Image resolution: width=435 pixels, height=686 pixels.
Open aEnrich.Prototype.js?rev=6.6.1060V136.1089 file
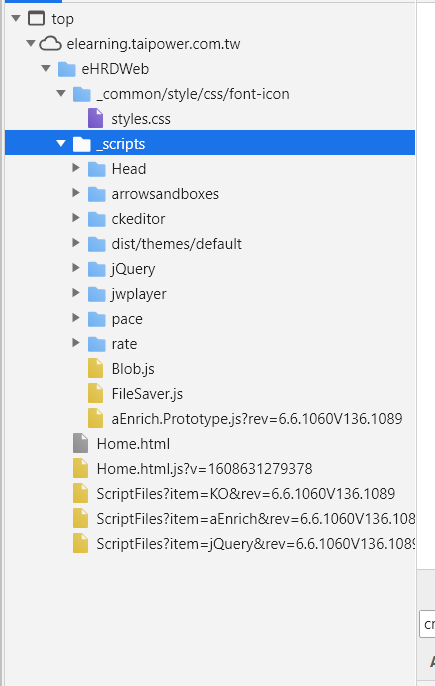click(257, 419)
